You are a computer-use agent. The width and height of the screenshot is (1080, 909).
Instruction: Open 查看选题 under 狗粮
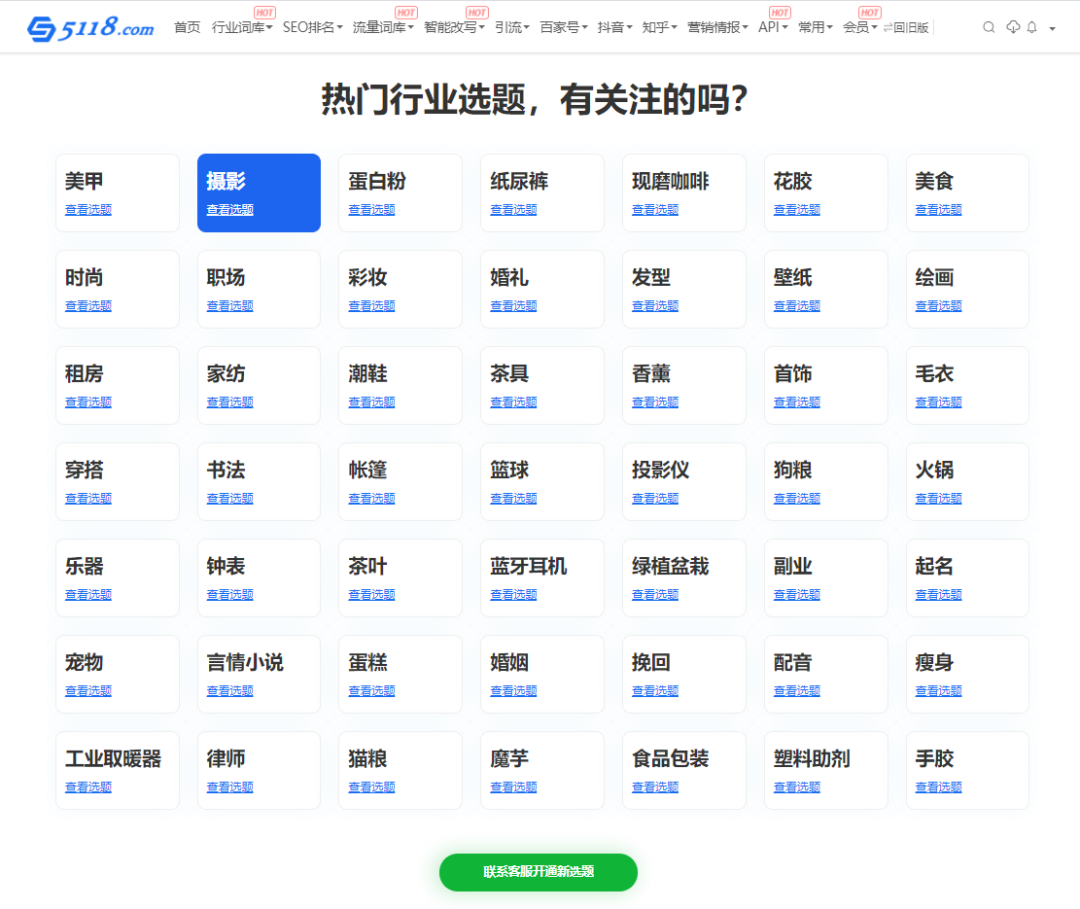797,499
